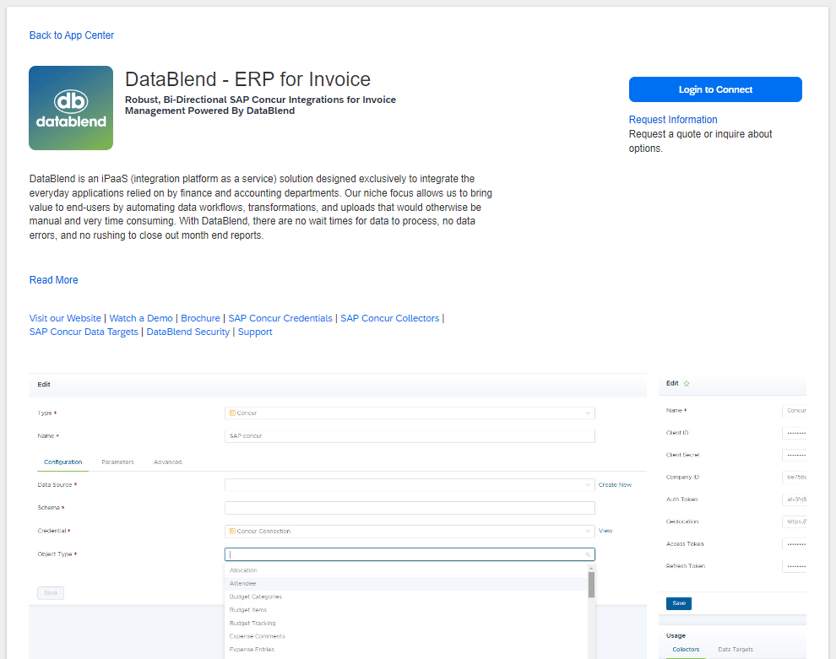Open the DataBlend Security link
Screen dimensions: 836x659
coord(188,332)
